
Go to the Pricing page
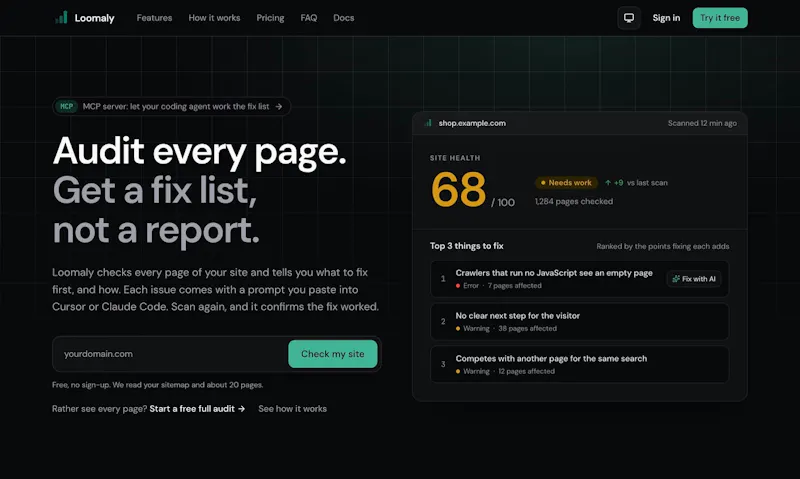270,18
